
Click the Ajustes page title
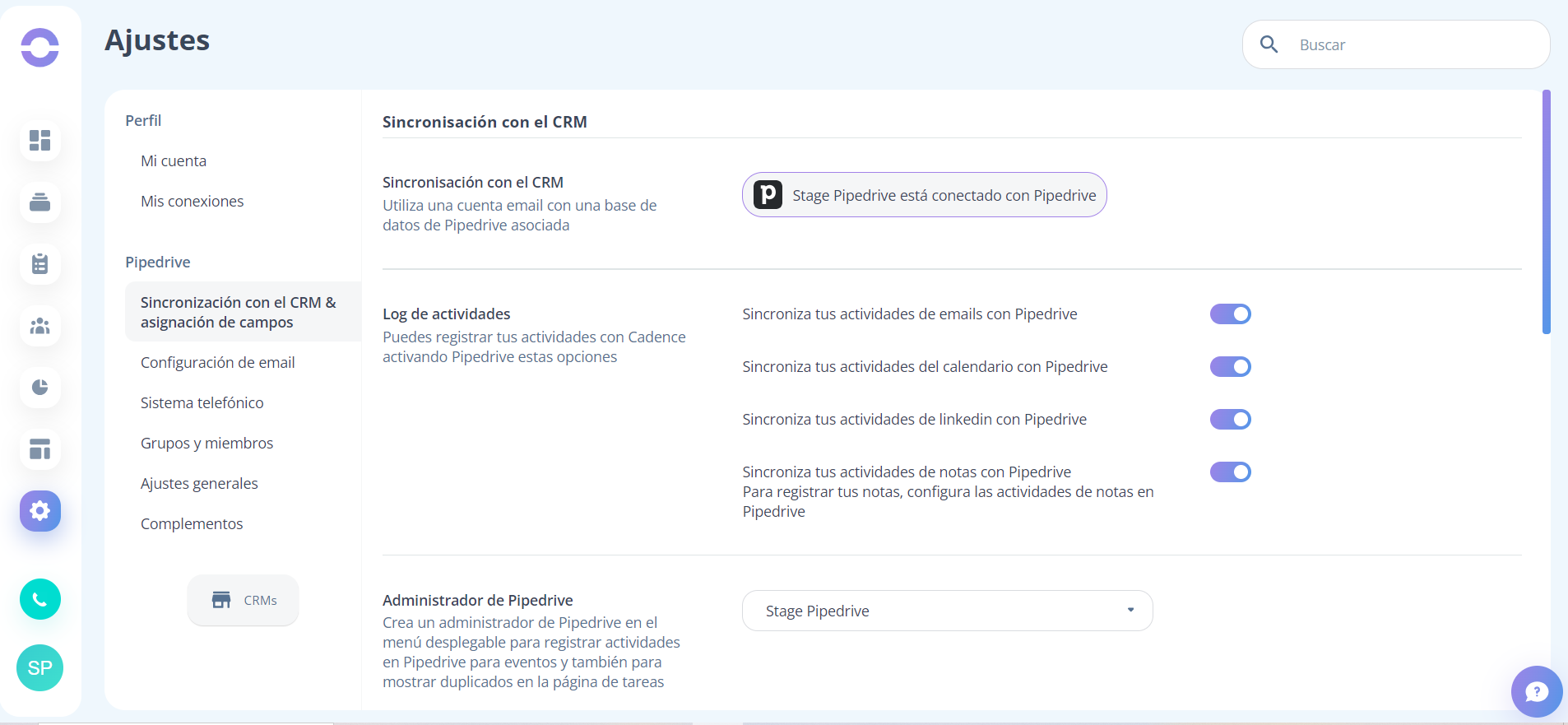tap(157, 40)
